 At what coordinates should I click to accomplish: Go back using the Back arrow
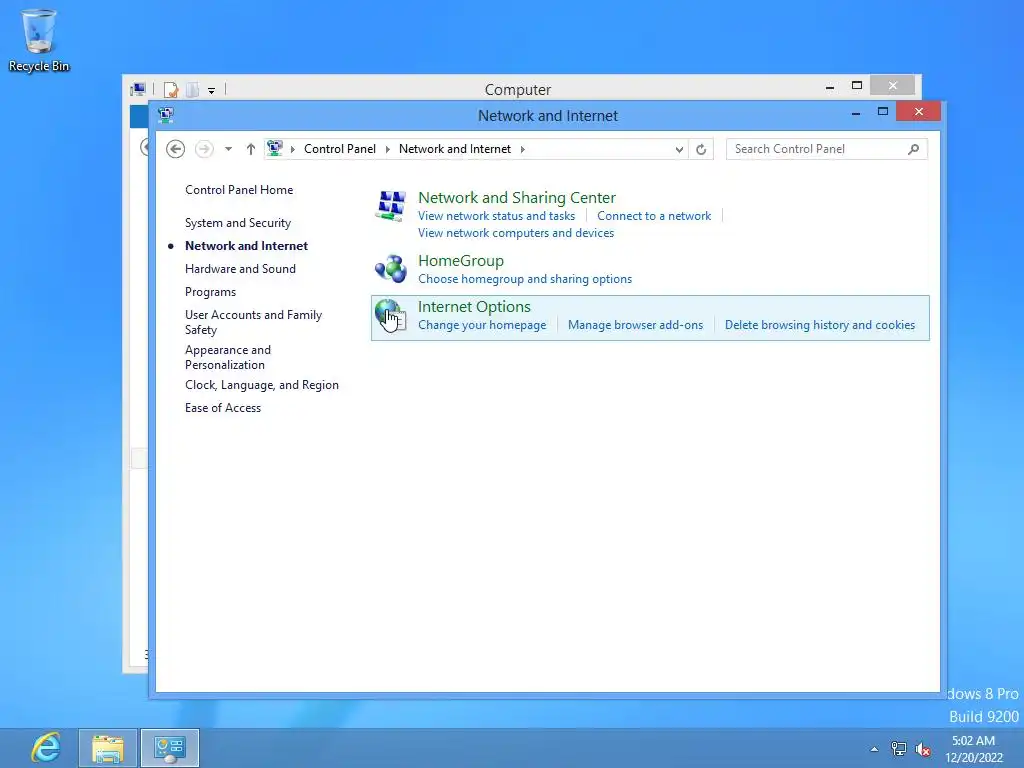(x=175, y=149)
